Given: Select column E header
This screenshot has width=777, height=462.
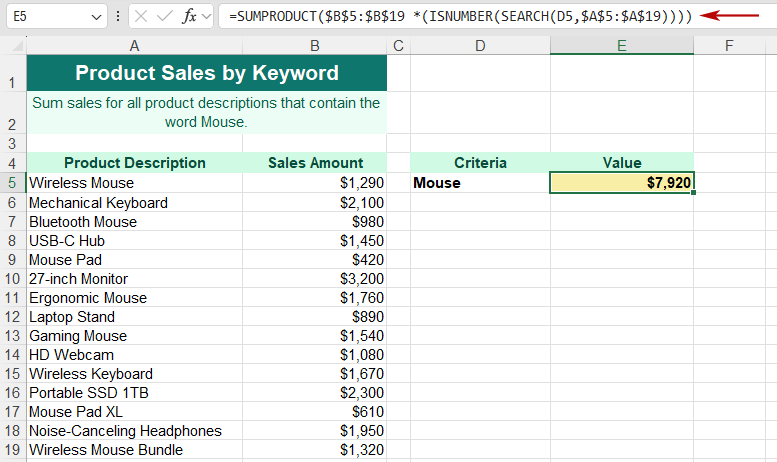Looking at the screenshot, I should [x=622, y=46].
